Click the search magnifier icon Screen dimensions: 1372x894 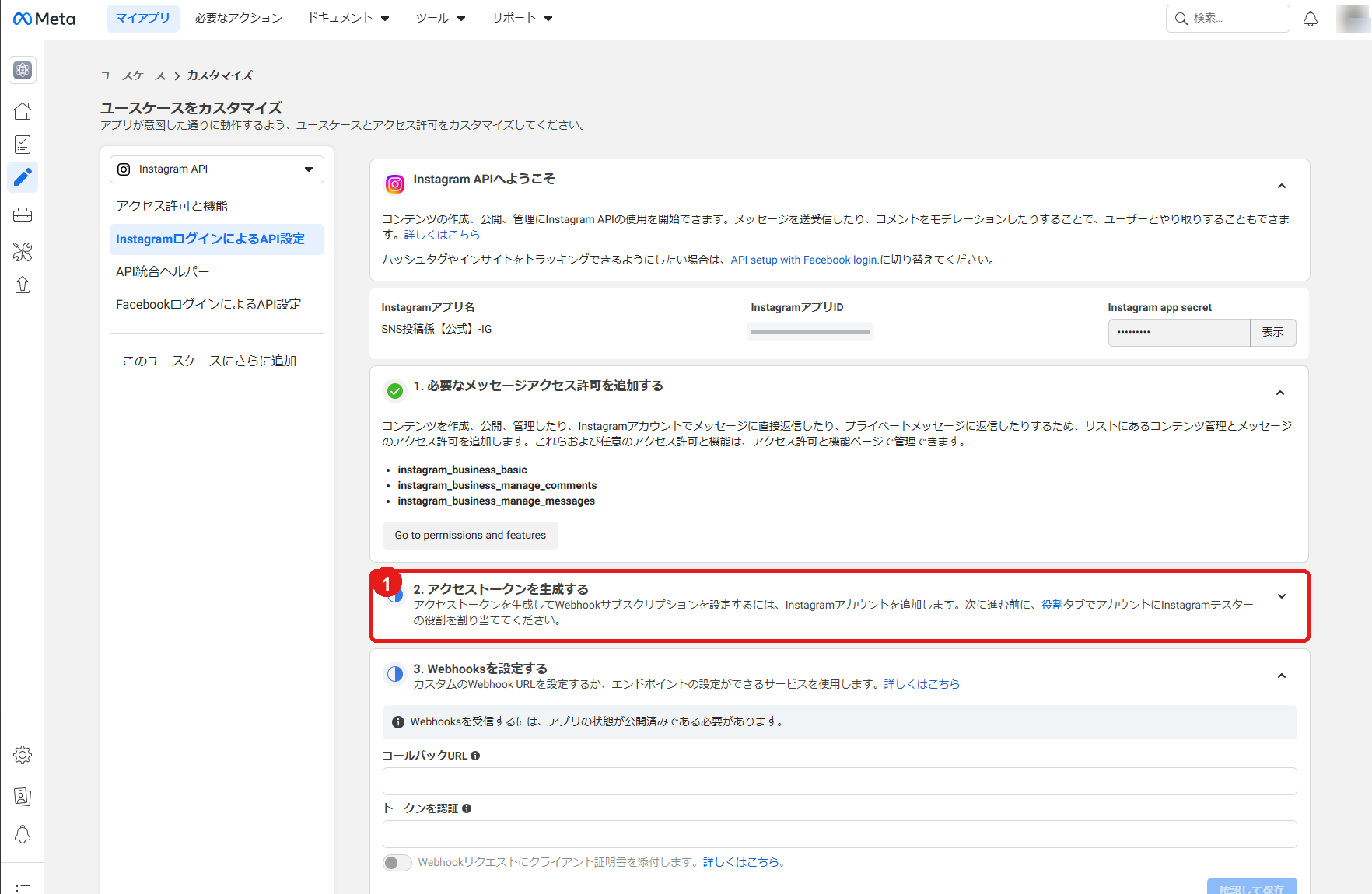(1181, 19)
